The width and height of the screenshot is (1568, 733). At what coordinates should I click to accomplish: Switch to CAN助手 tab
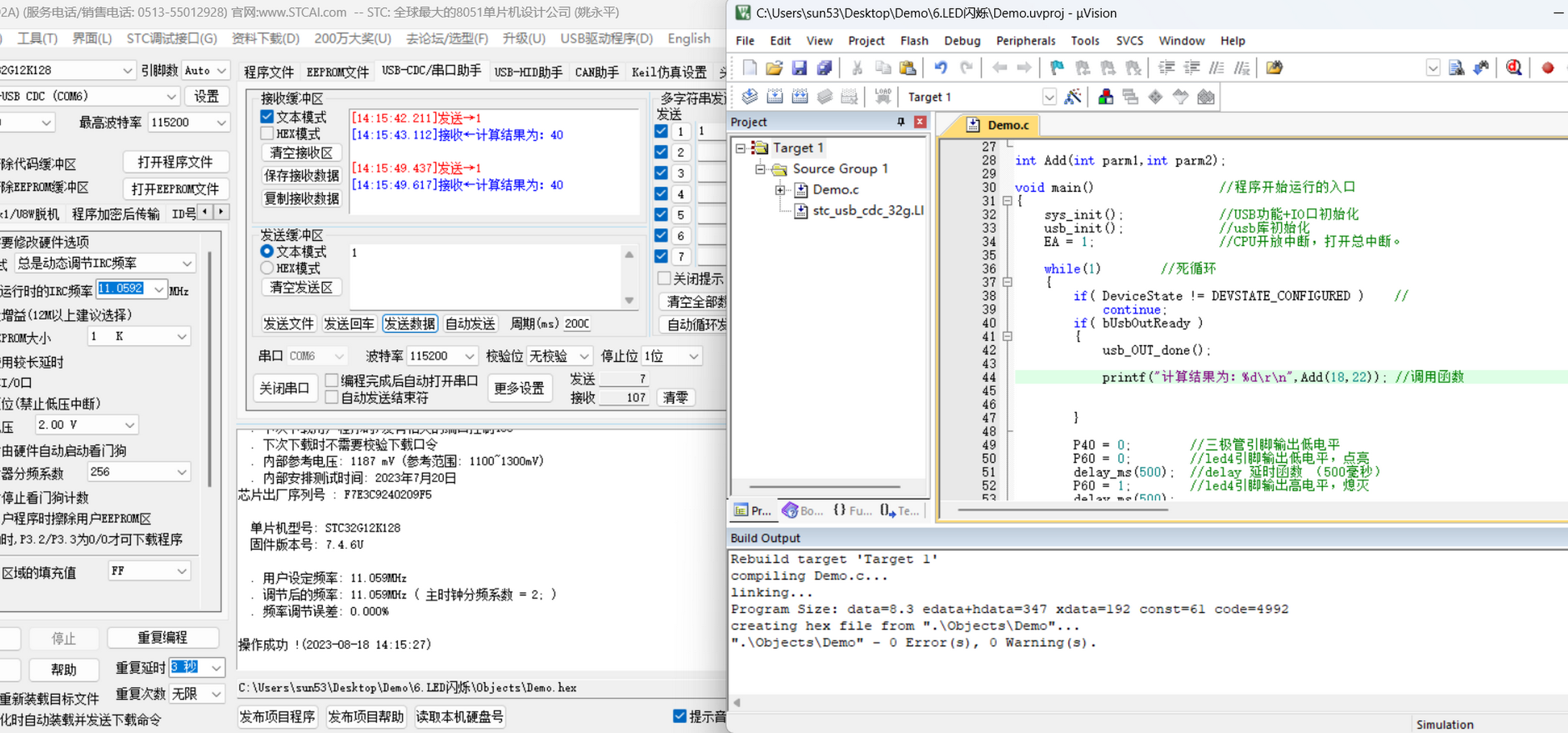click(x=597, y=71)
